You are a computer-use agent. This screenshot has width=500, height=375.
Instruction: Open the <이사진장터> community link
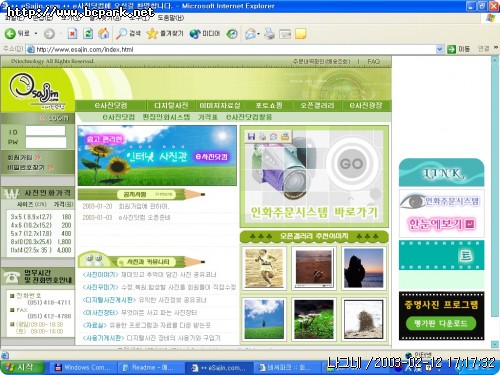[100, 313]
